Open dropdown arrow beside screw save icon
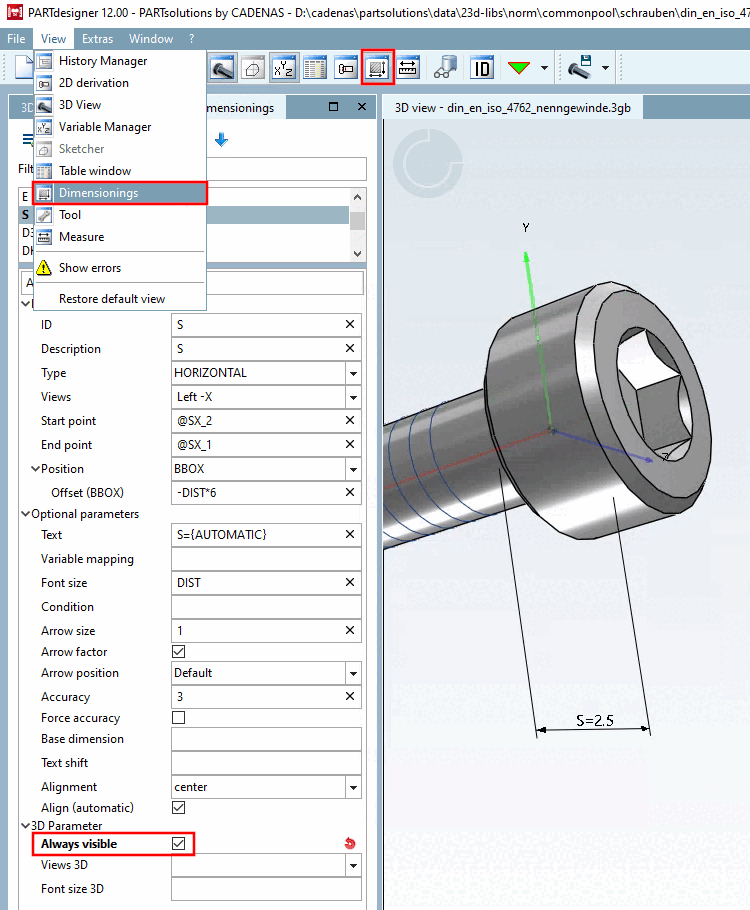The image size is (750, 910). 605,68
